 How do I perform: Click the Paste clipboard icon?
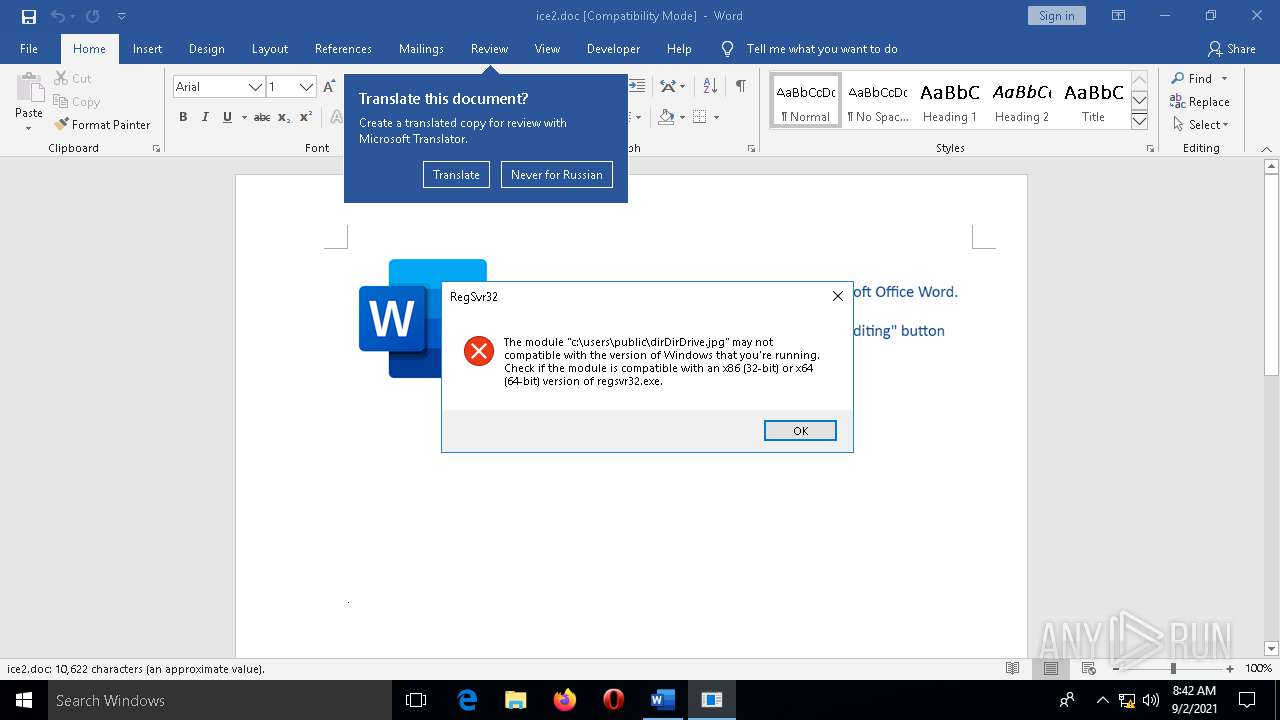[29, 90]
